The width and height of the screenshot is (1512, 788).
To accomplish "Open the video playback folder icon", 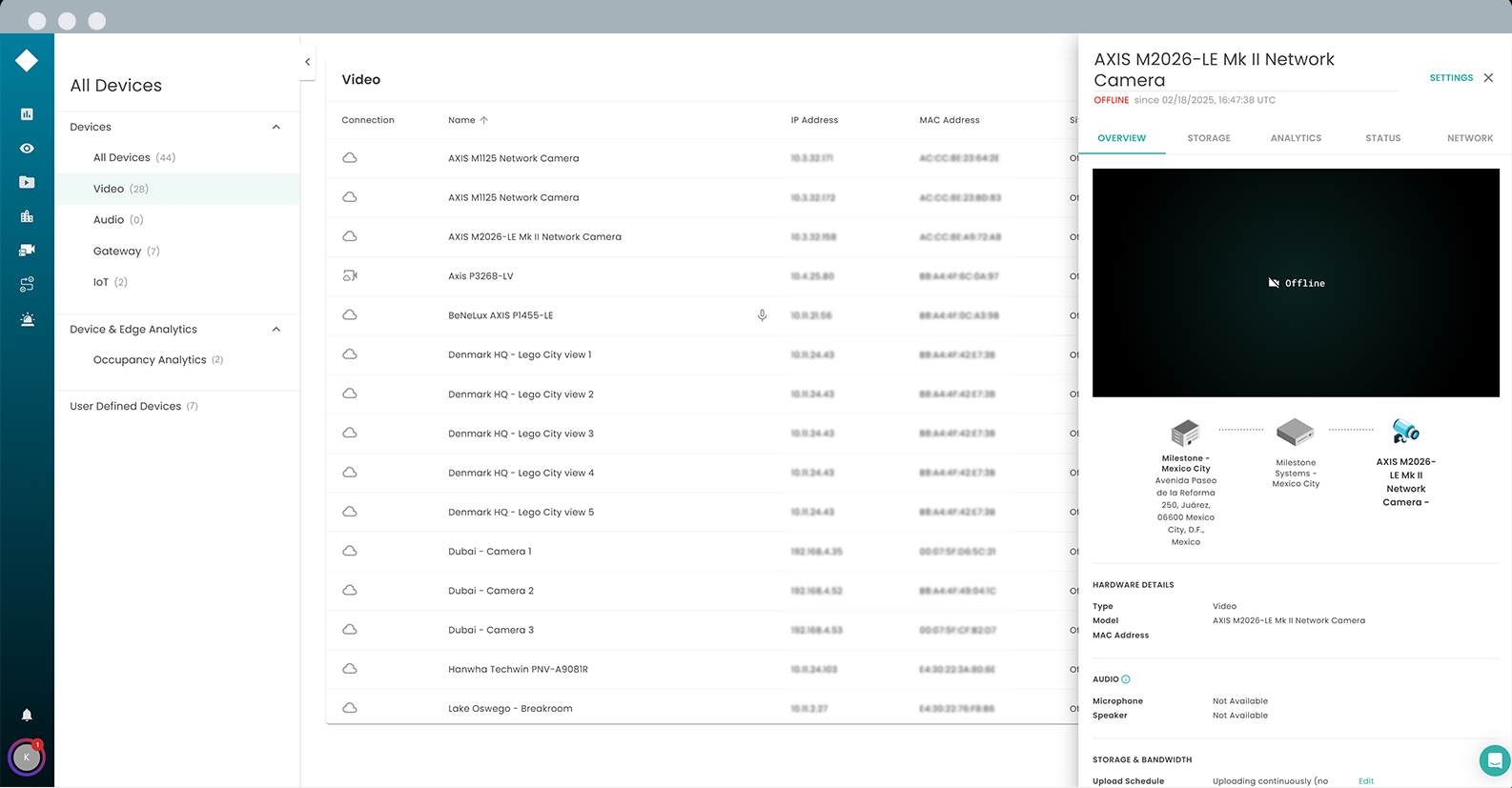I will tap(27, 182).
